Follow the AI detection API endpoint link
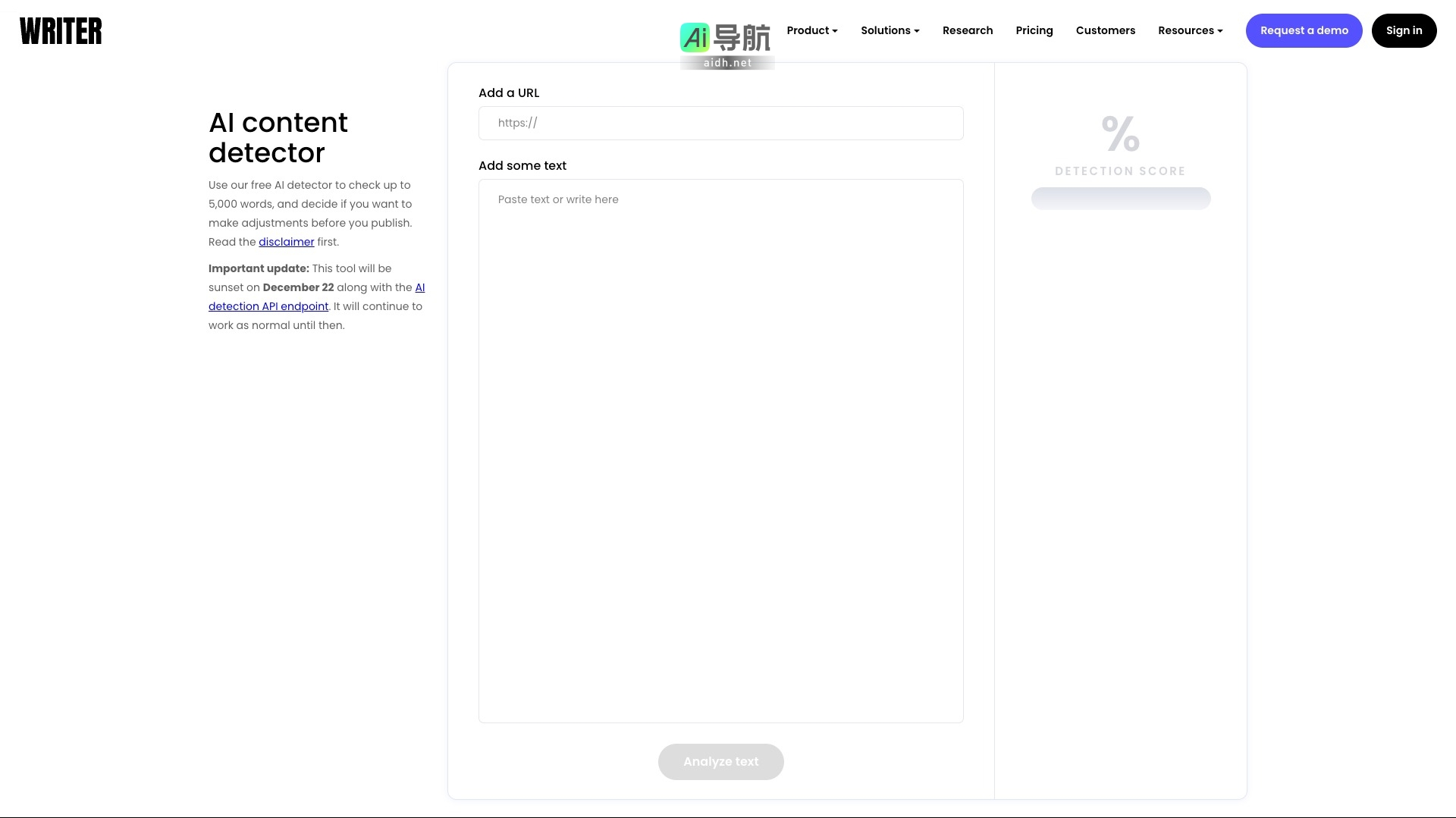Screen dimensions: 1456x818 tap(268, 306)
